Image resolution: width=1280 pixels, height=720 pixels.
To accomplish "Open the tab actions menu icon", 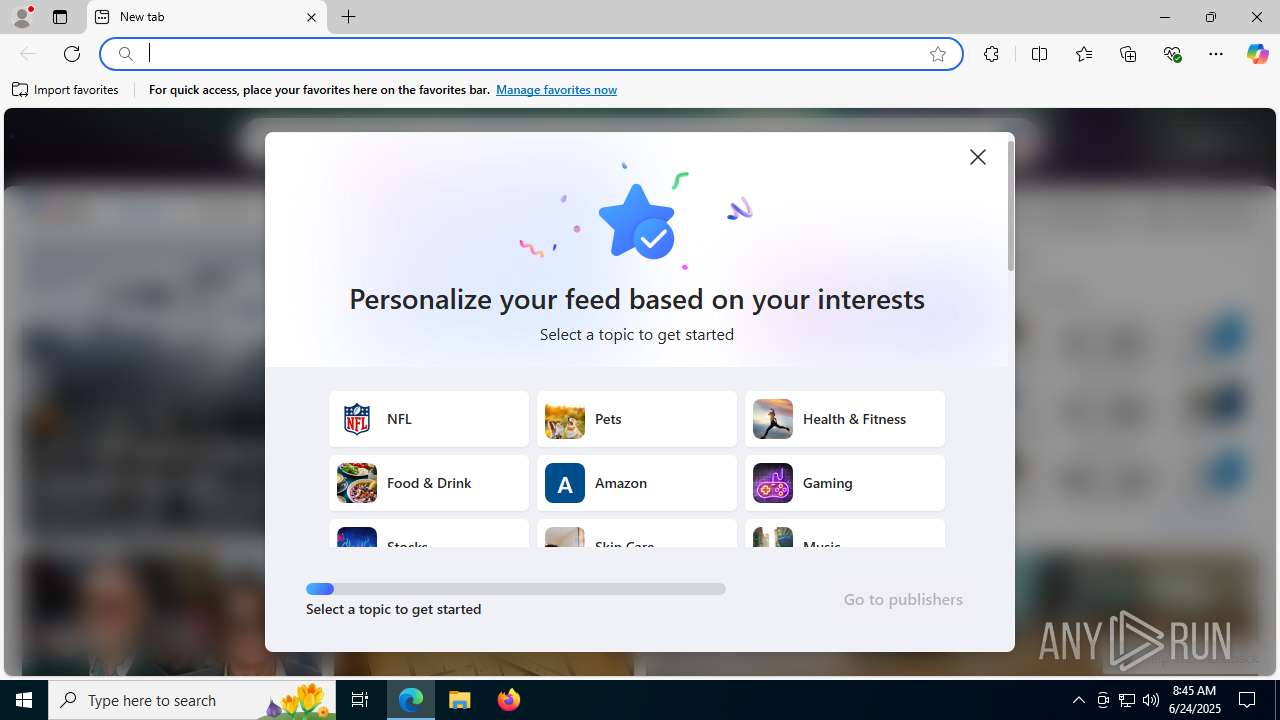I will pos(60,17).
